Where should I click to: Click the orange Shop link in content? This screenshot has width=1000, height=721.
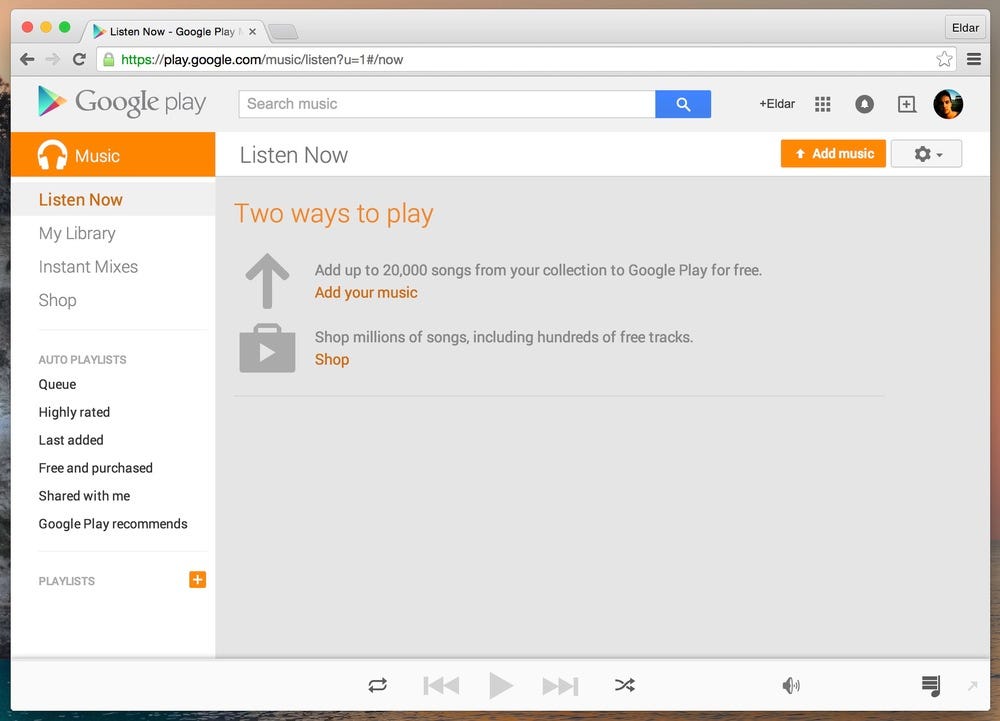click(332, 360)
